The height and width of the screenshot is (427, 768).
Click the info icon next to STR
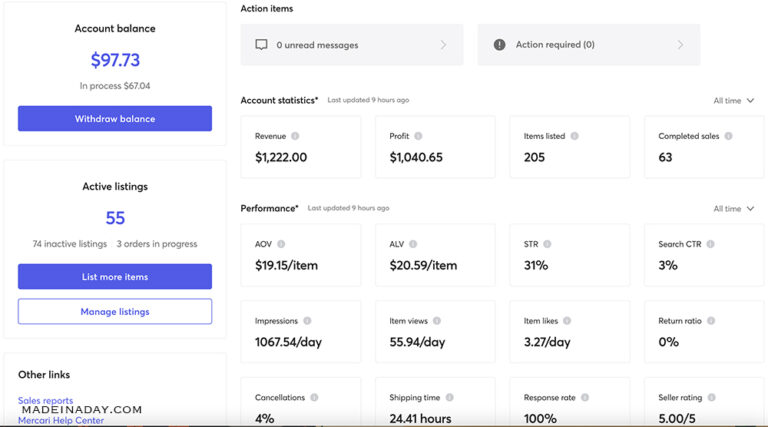coord(547,244)
